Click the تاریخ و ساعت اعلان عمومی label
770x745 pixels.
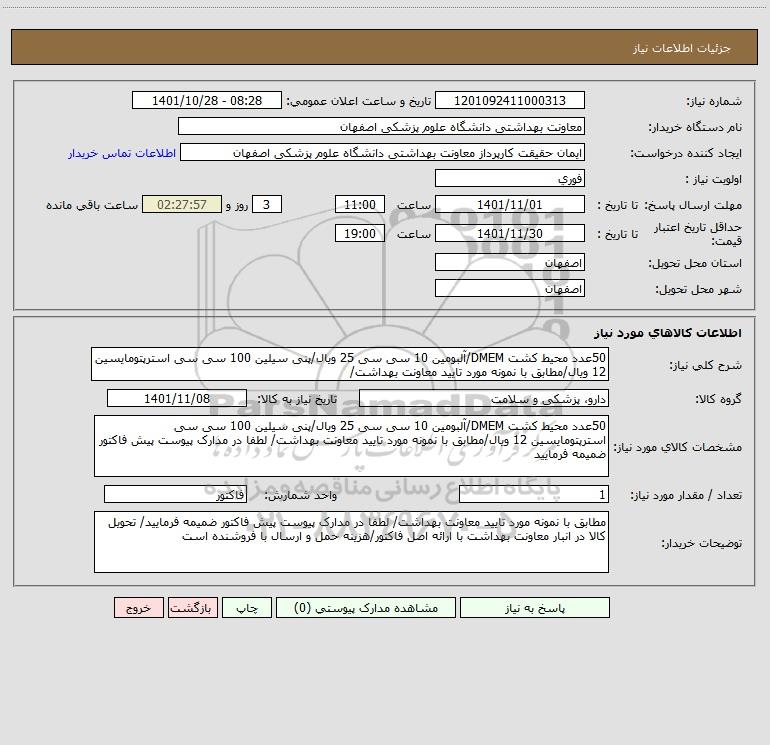point(358,102)
